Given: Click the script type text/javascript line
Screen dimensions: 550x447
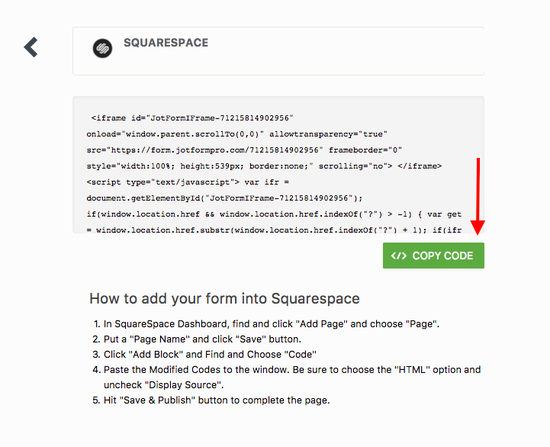Looking at the screenshot, I should tap(188, 182).
